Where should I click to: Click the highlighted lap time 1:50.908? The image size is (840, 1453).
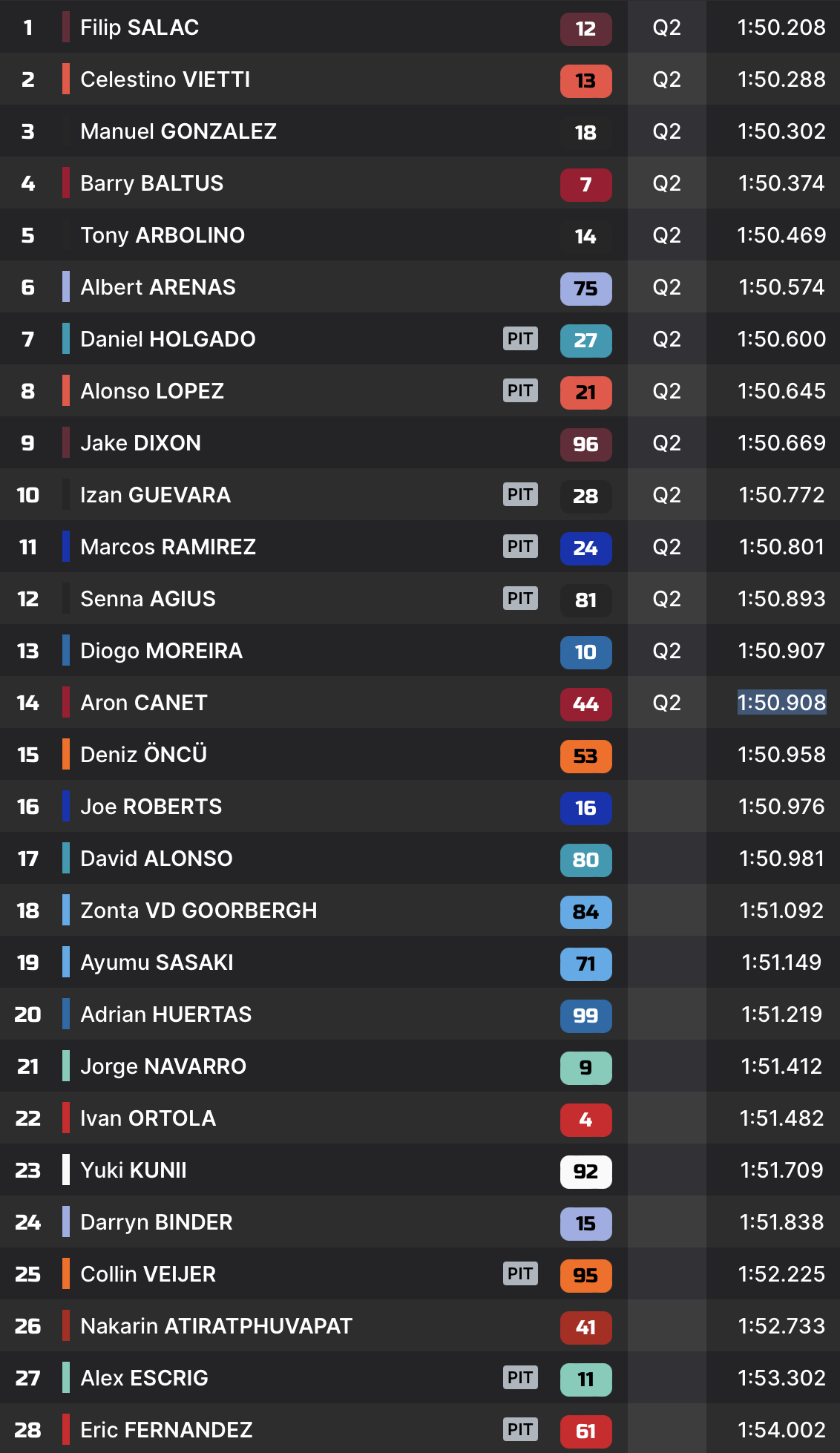pos(781,703)
